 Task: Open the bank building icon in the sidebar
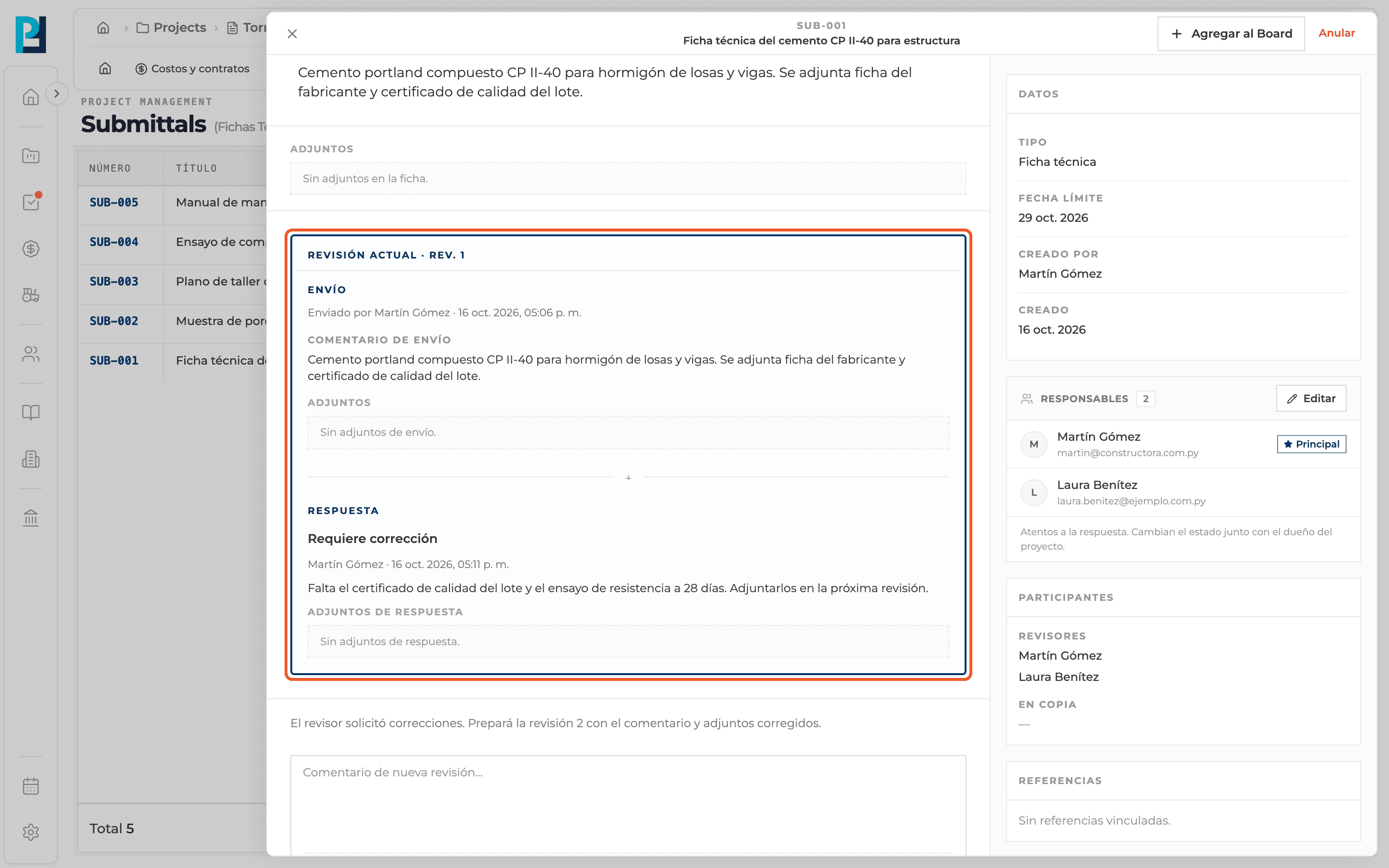pos(30,518)
